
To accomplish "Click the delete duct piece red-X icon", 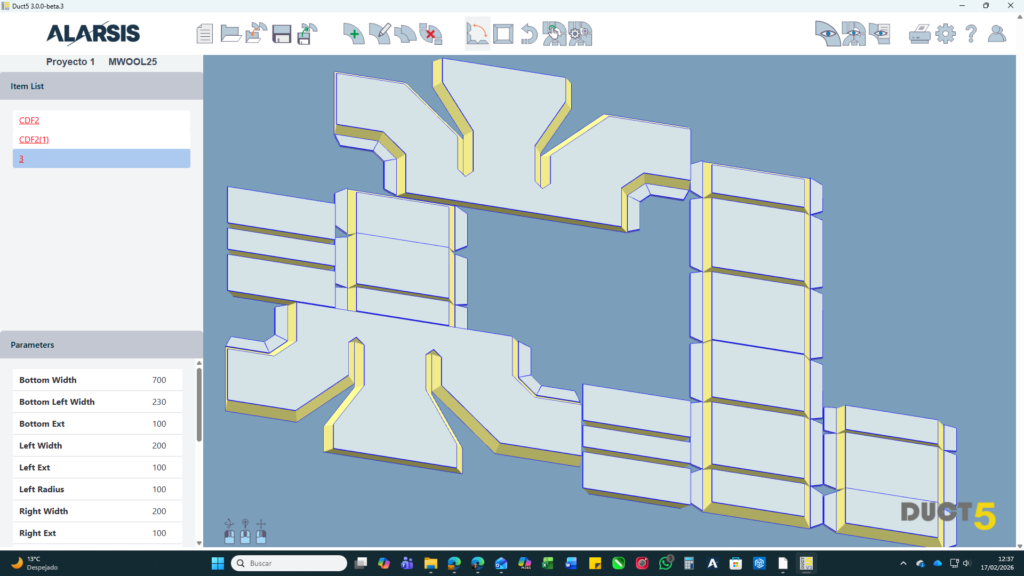I will pyautogui.click(x=431, y=34).
